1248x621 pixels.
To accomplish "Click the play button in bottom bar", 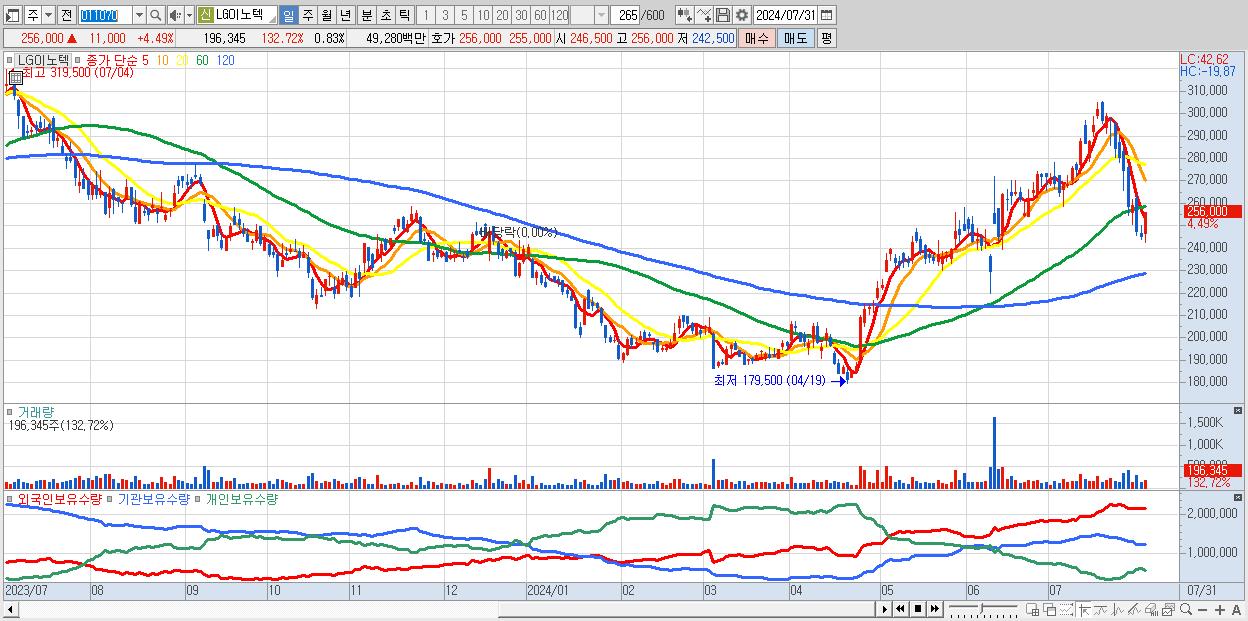I will (885, 609).
